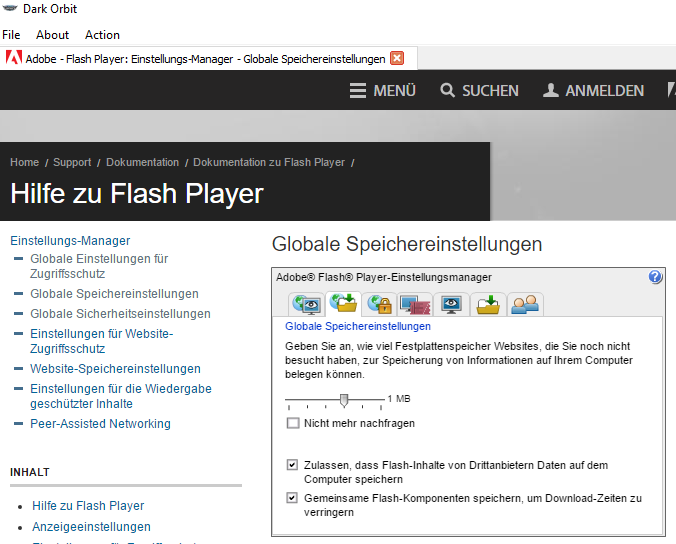Open sidebar 'Globale Speichereinstellungen' link

point(114,294)
